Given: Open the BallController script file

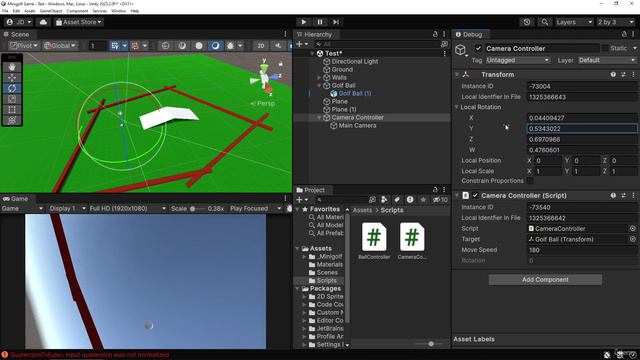Looking at the screenshot, I should tap(374, 241).
